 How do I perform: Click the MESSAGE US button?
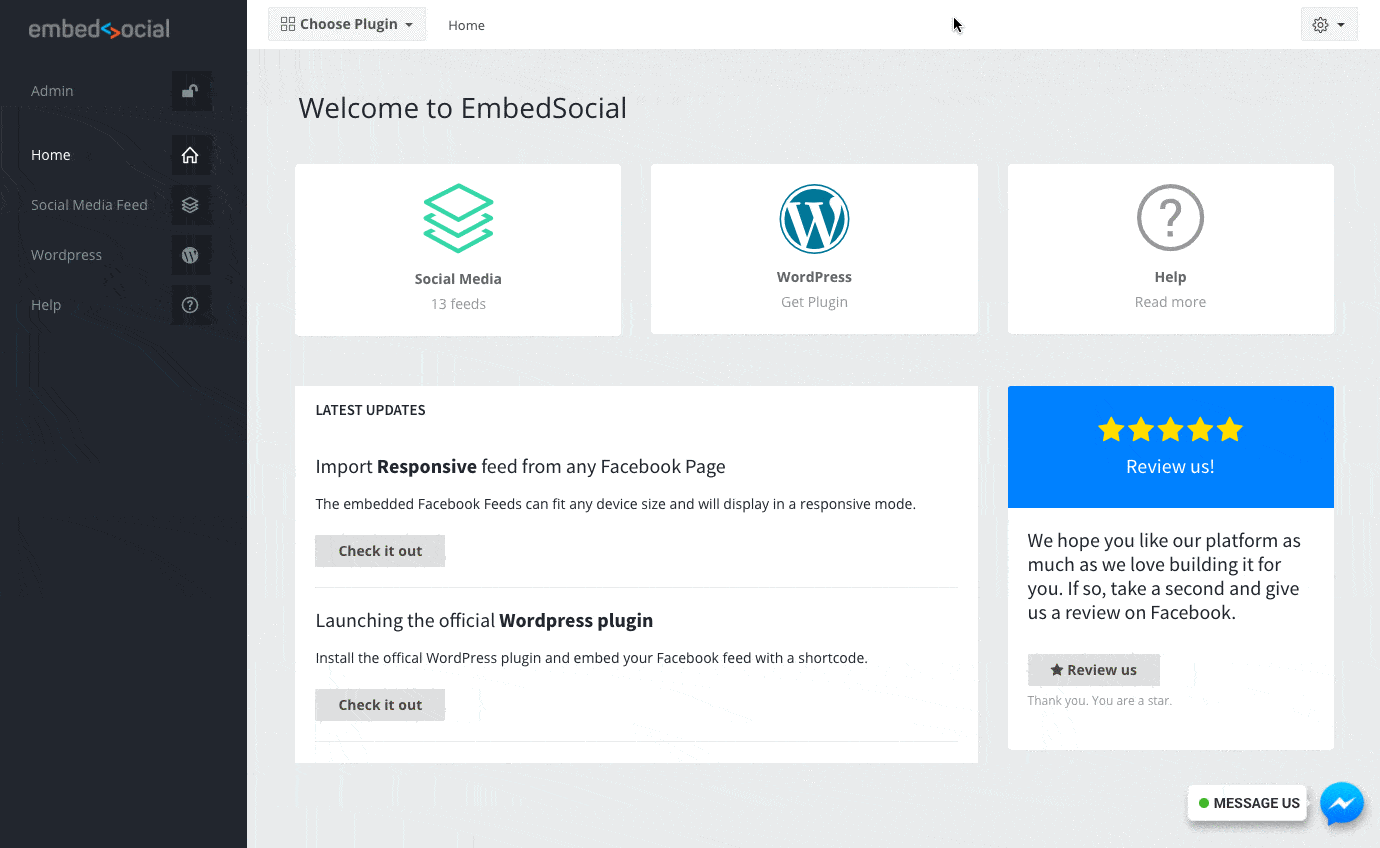tap(1248, 803)
